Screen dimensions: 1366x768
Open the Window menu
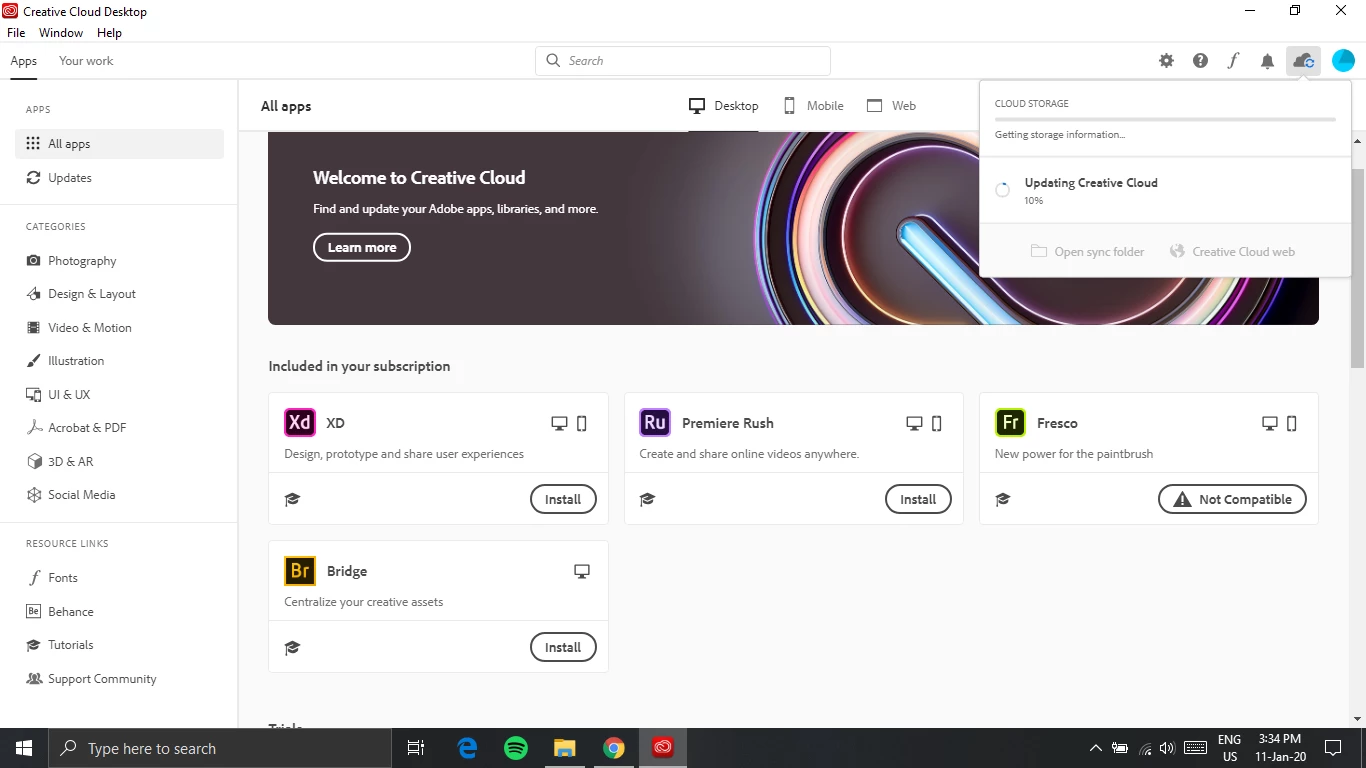(x=61, y=33)
